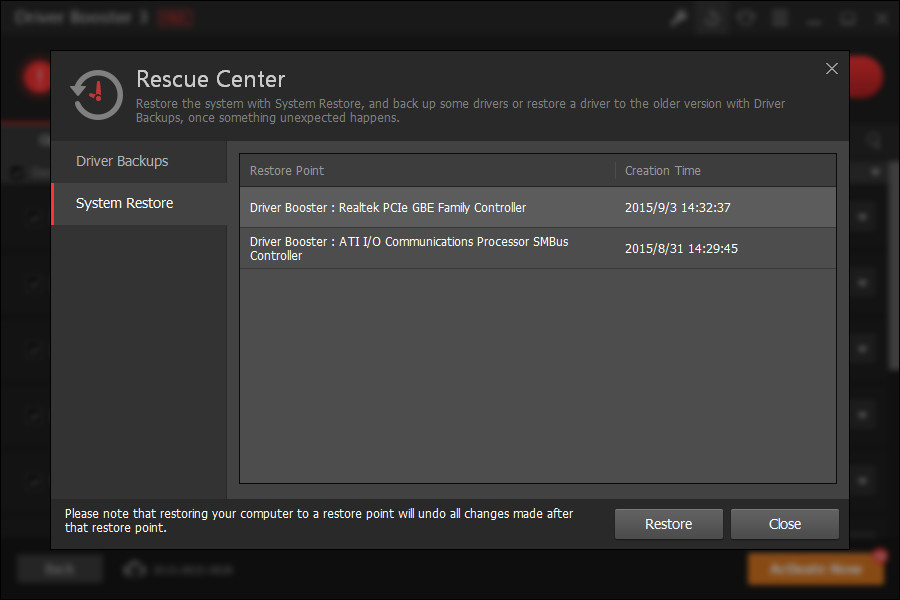Click the cloud icon in the status bar
This screenshot has width=900, height=600.
click(x=136, y=568)
